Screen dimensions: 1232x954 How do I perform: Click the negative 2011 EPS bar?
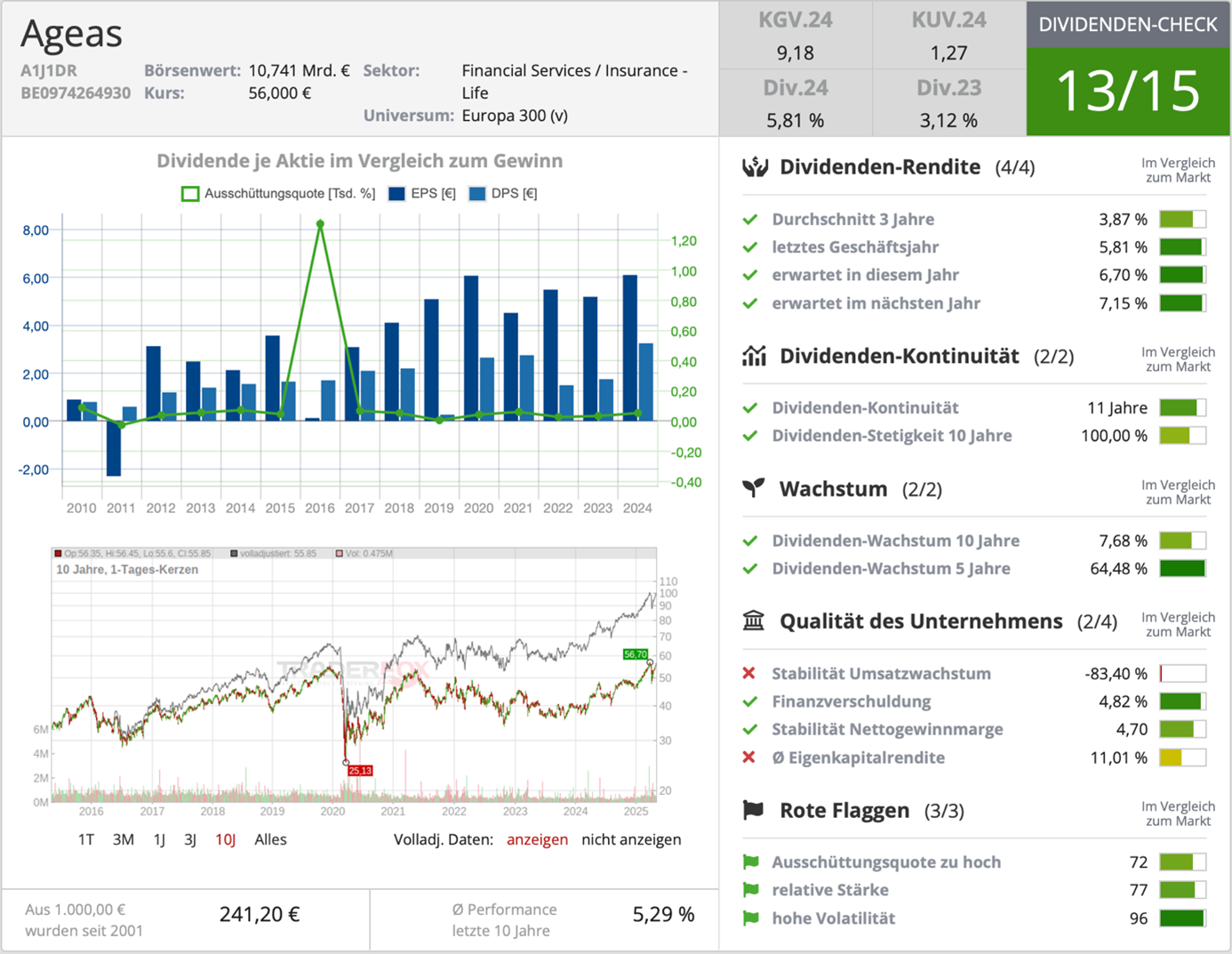coord(114,449)
